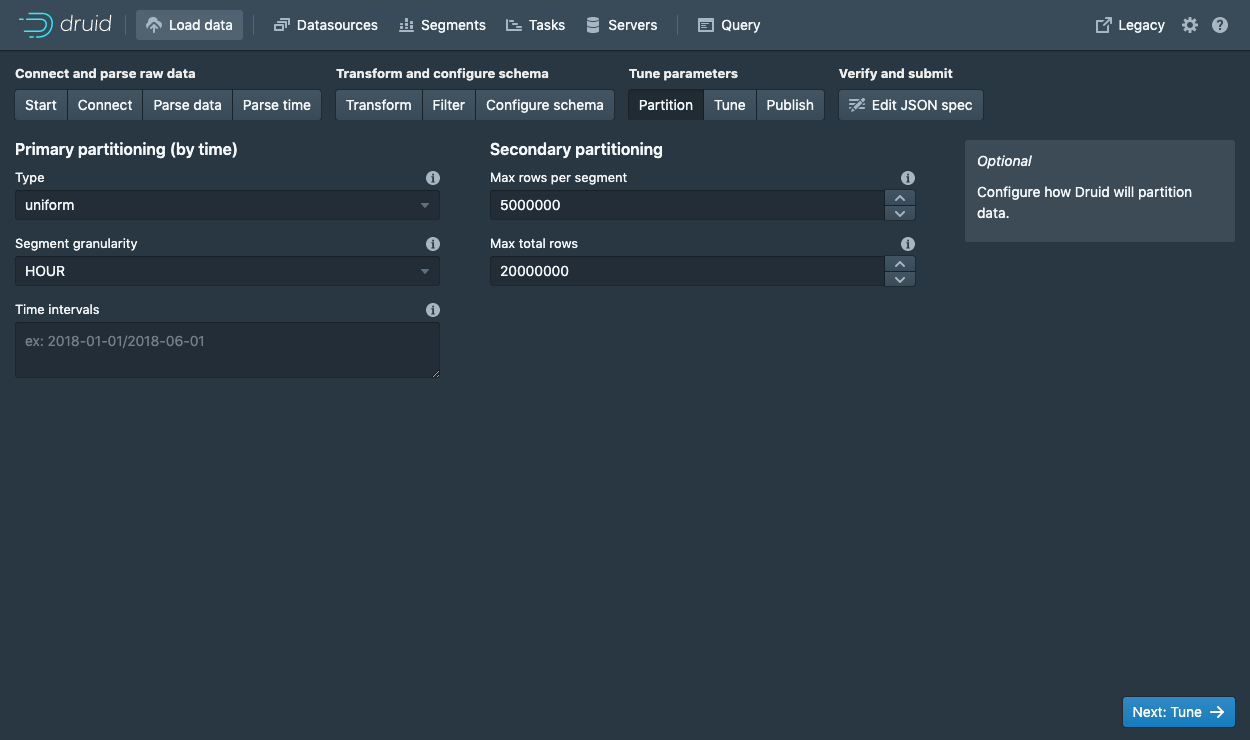Increase the Max rows per segment value
This screenshot has width=1250, height=740.
pyautogui.click(x=900, y=198)
